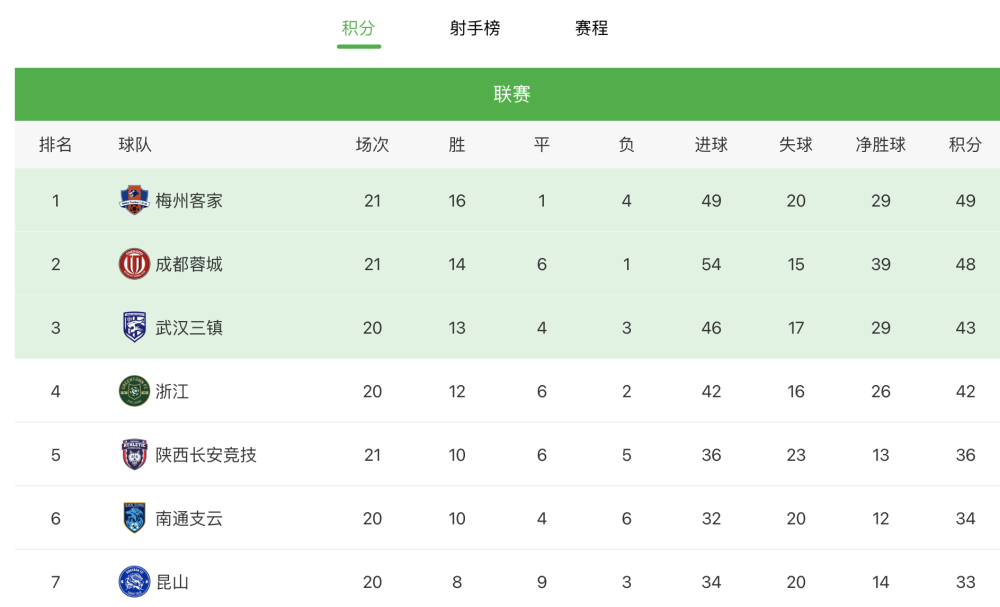Click the 昆山 blue team logo
Viewport: 1000px width, 607px height.
pyautogui.click(x=134, y=581)
